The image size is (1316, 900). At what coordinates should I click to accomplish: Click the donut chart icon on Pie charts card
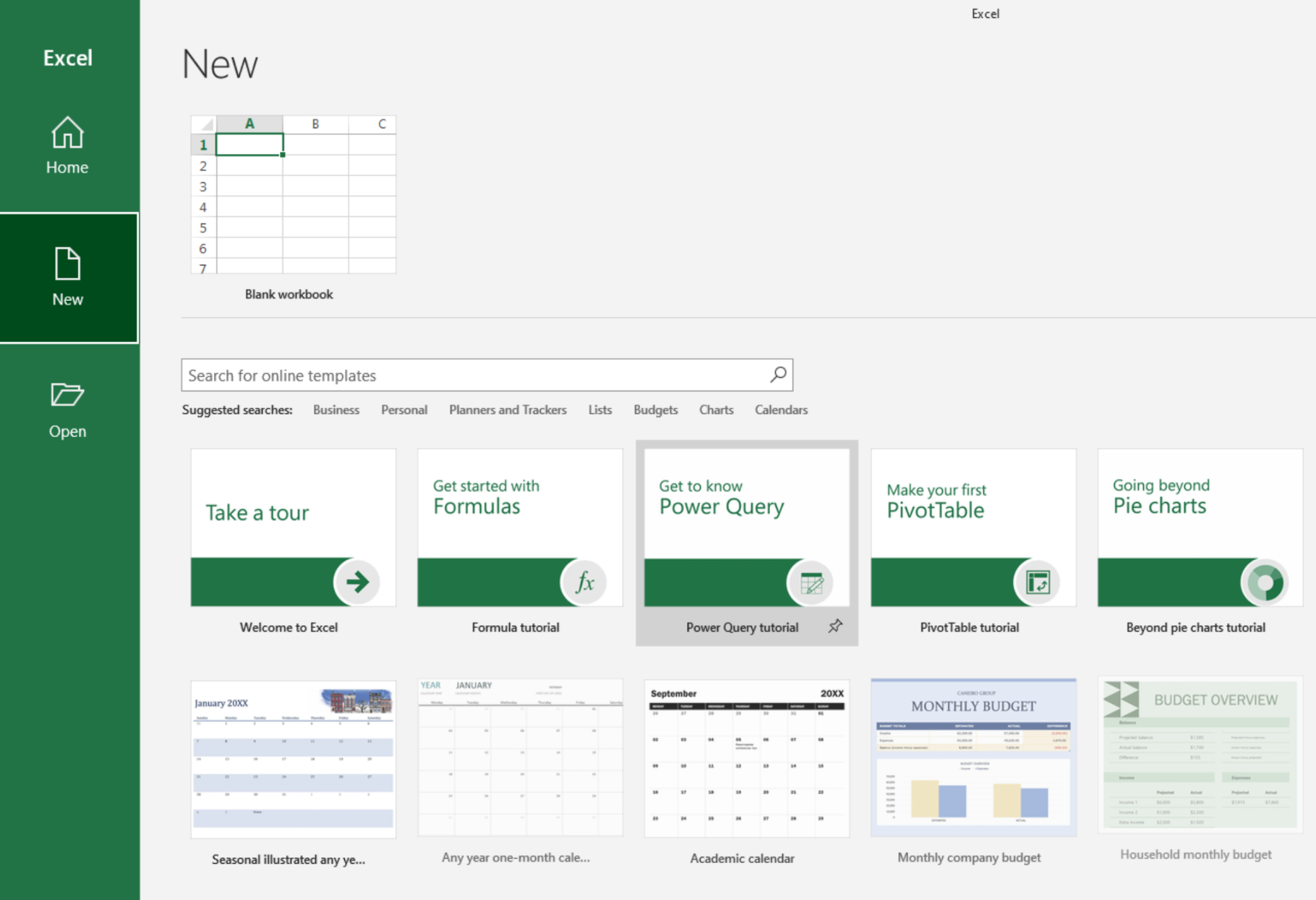1265,582
